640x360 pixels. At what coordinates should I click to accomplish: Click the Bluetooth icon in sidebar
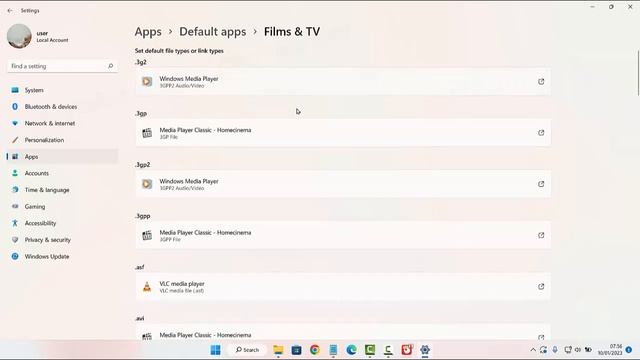[x=15, y=107]
